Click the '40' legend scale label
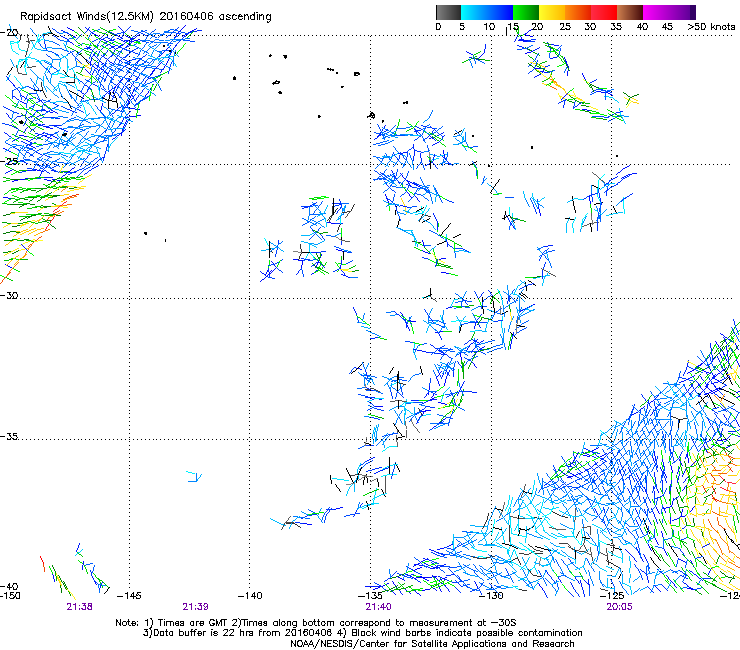The height and width of the screenshot is (650, 740). [642, 27]
